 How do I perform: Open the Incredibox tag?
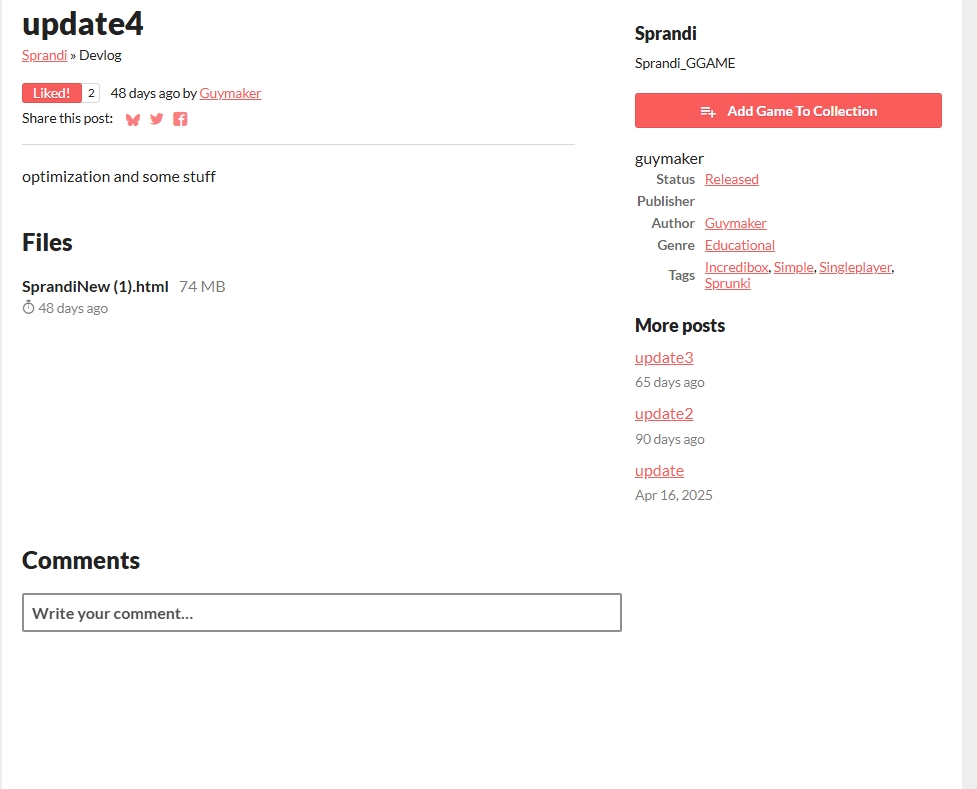[736, 267]
